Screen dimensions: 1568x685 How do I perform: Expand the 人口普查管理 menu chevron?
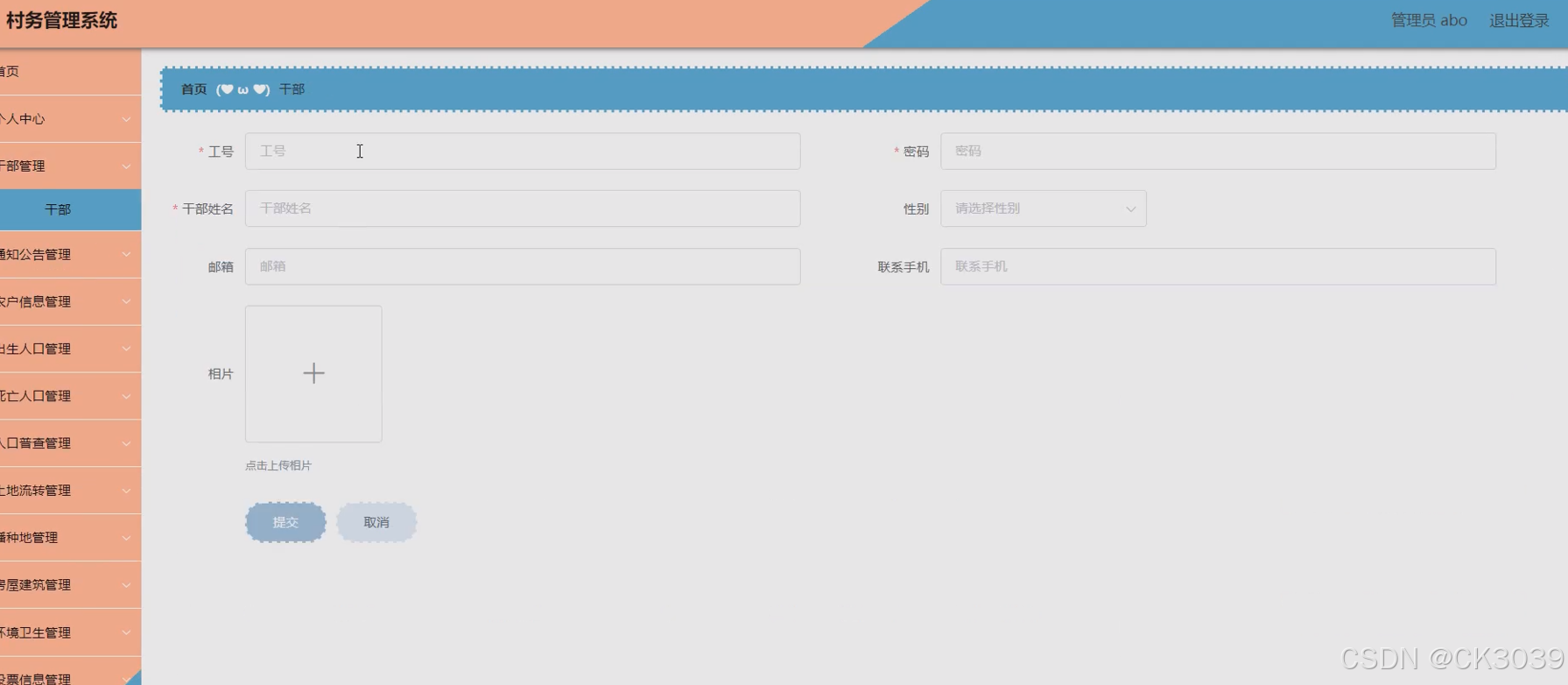pos(126,444)
